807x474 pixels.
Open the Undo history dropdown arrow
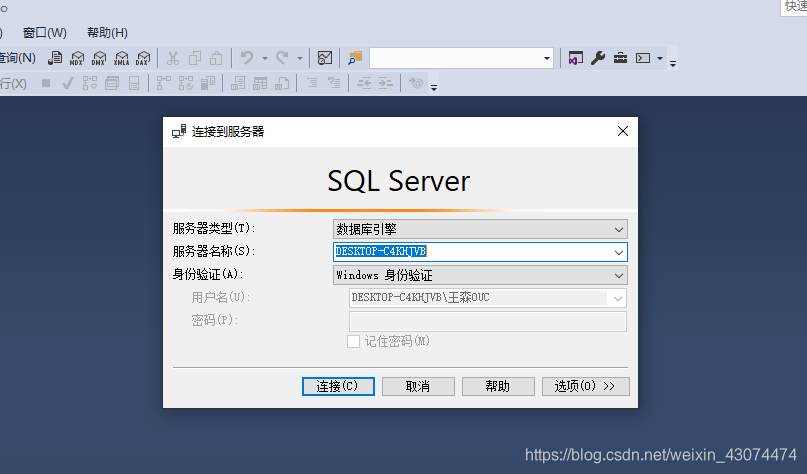[265, 58]
